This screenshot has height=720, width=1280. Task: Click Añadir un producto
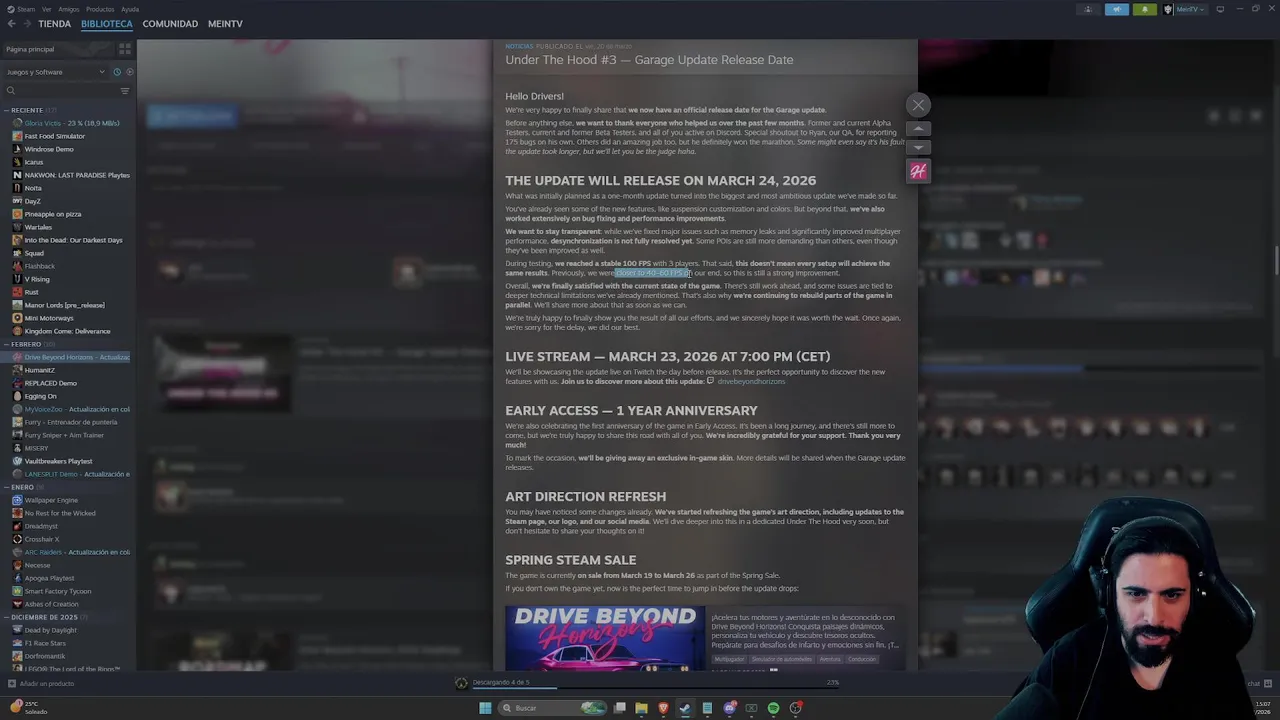41,683
